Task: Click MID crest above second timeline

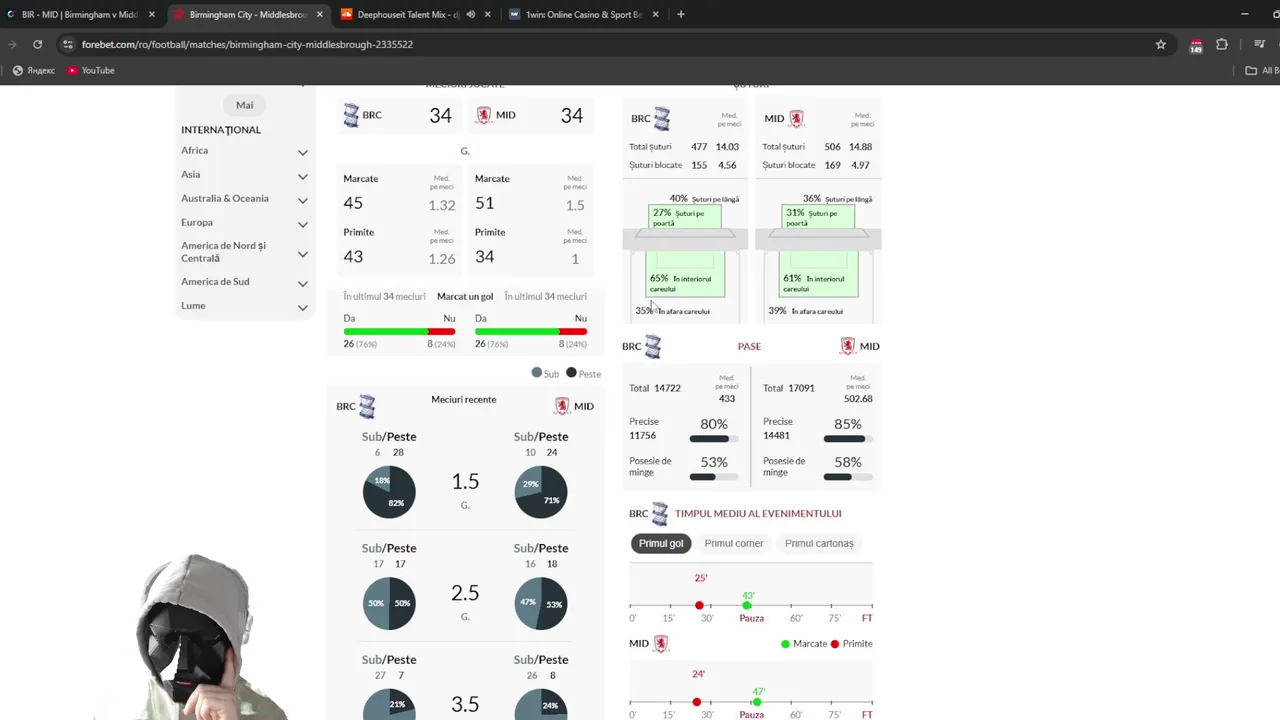Action: click(x=660, y=644)
